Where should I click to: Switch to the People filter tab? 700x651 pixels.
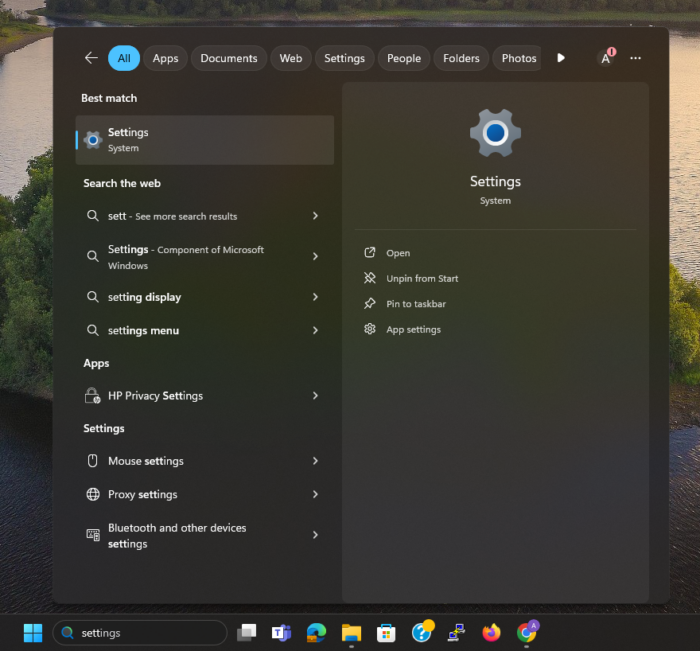coord(404,58)
